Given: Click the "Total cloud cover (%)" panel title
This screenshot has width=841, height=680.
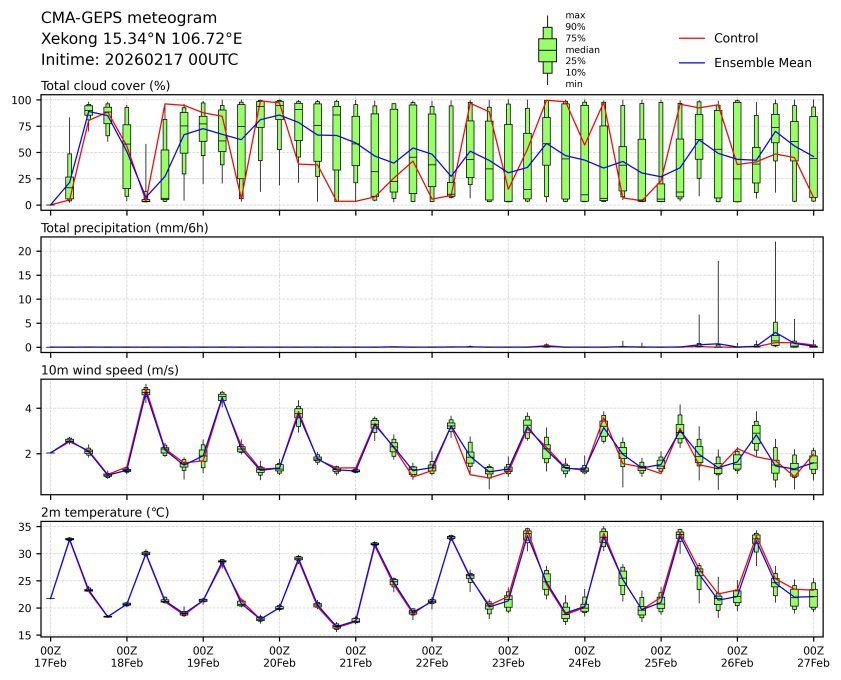Looking at the screenshot, I should [105, 86].
